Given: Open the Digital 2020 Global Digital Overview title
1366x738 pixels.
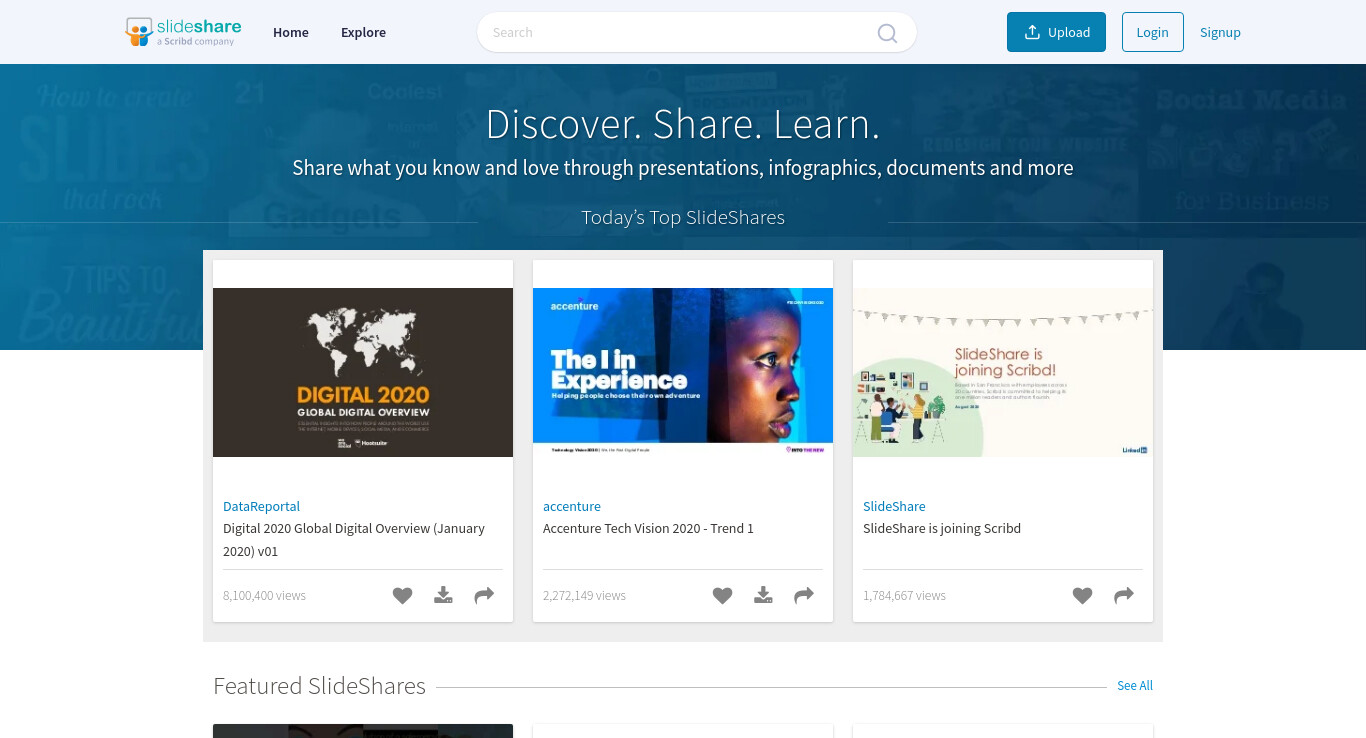Looking at the screenshot, I should [x=354, y=540].
